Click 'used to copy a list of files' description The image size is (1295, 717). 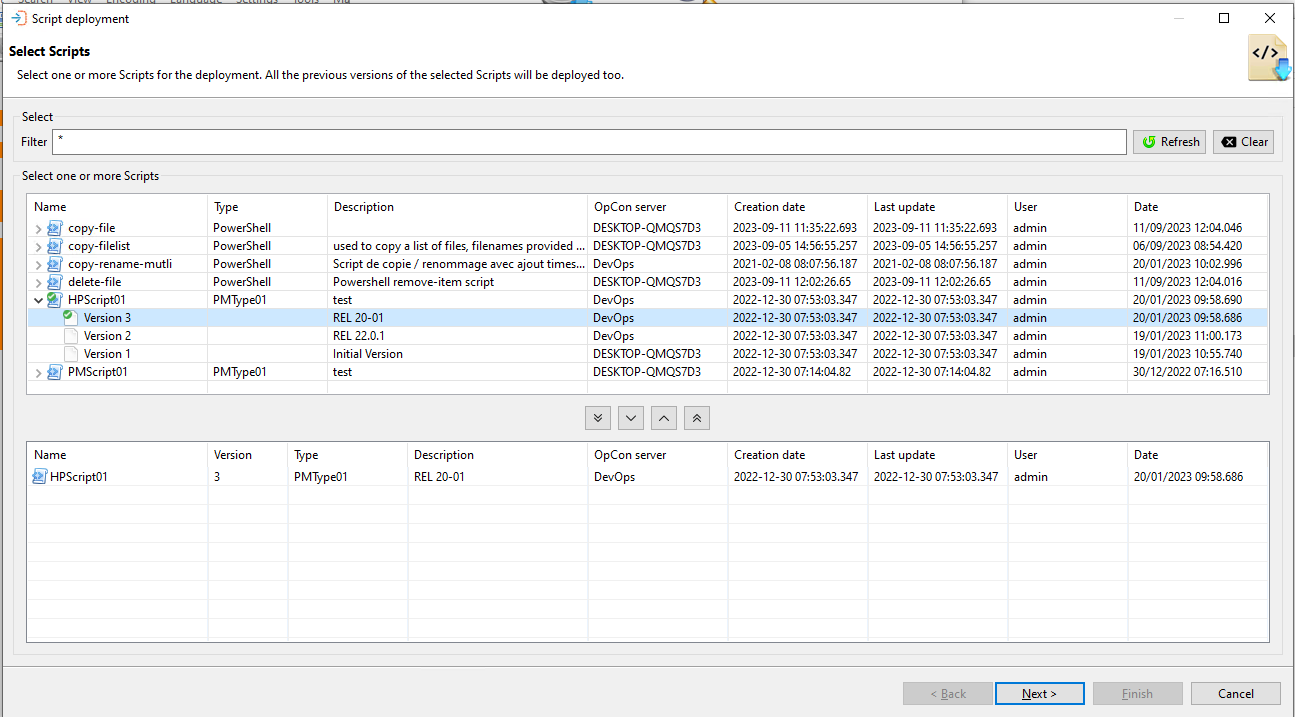coord(459,246)
